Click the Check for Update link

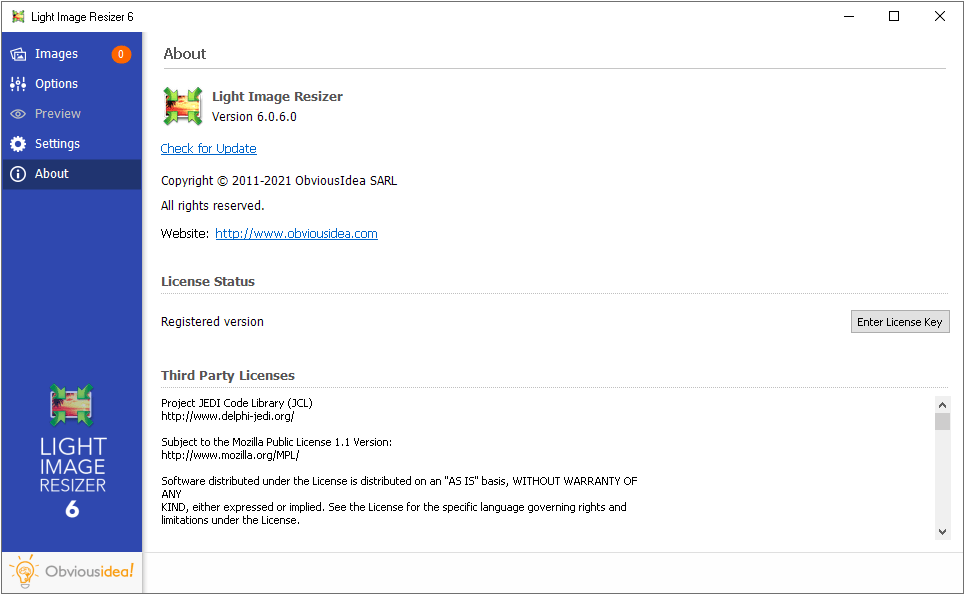[209, 149]
